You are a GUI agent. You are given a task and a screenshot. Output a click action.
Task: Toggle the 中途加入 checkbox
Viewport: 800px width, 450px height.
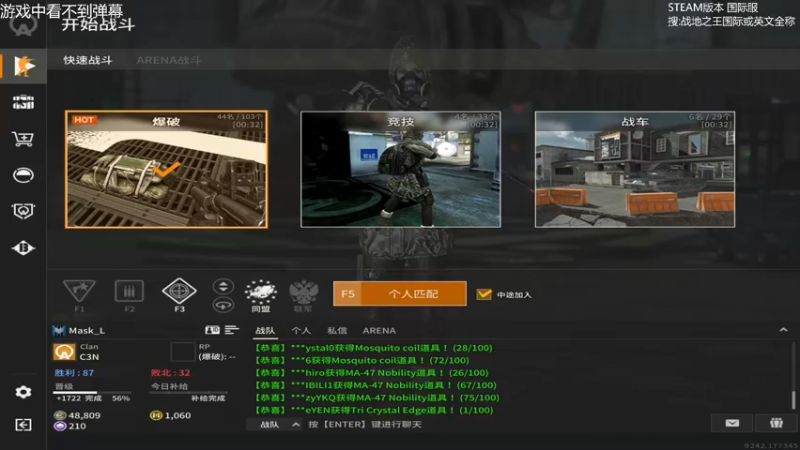[484, 294]
